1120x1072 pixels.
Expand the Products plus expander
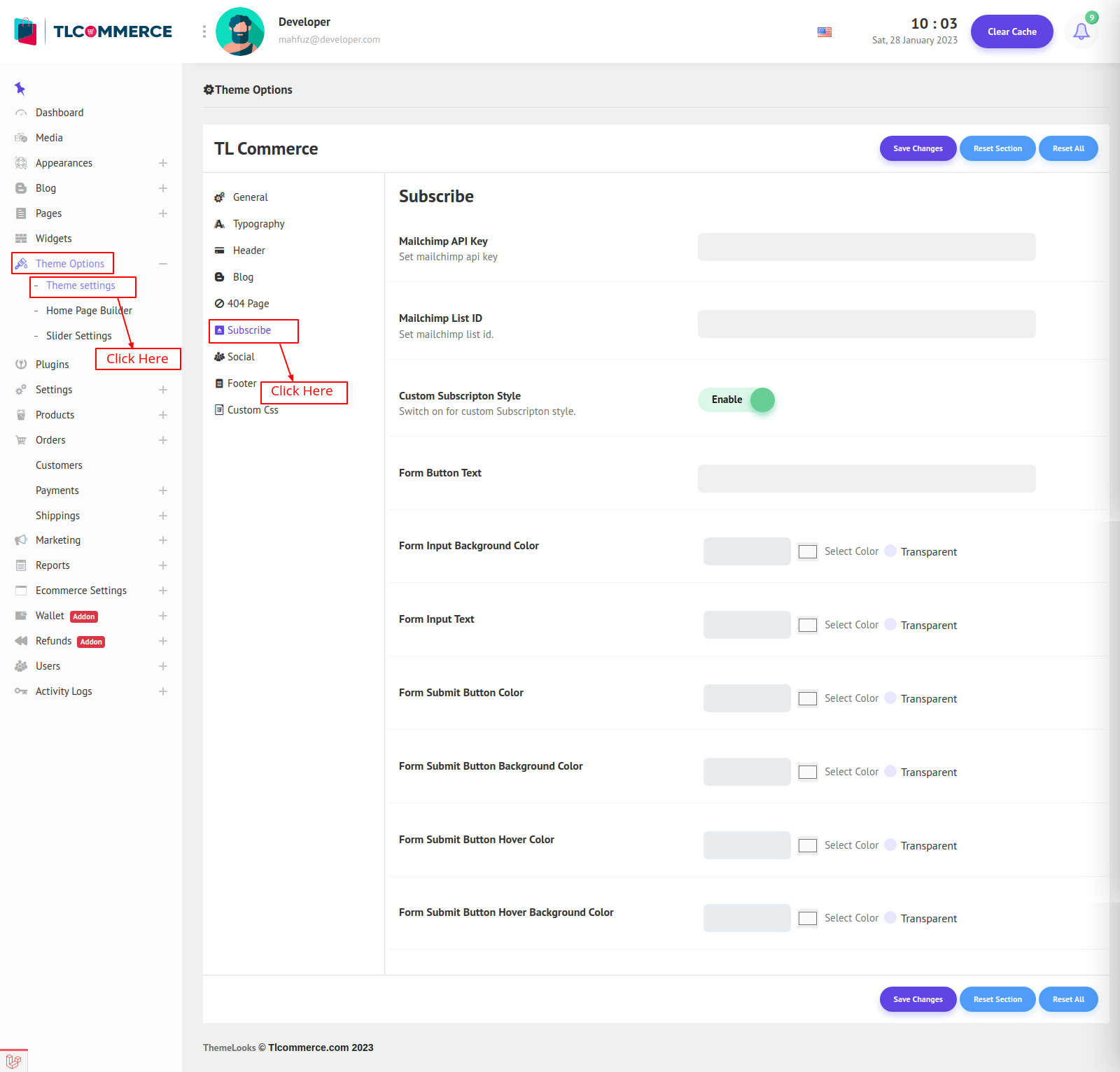tap(162, 415)
